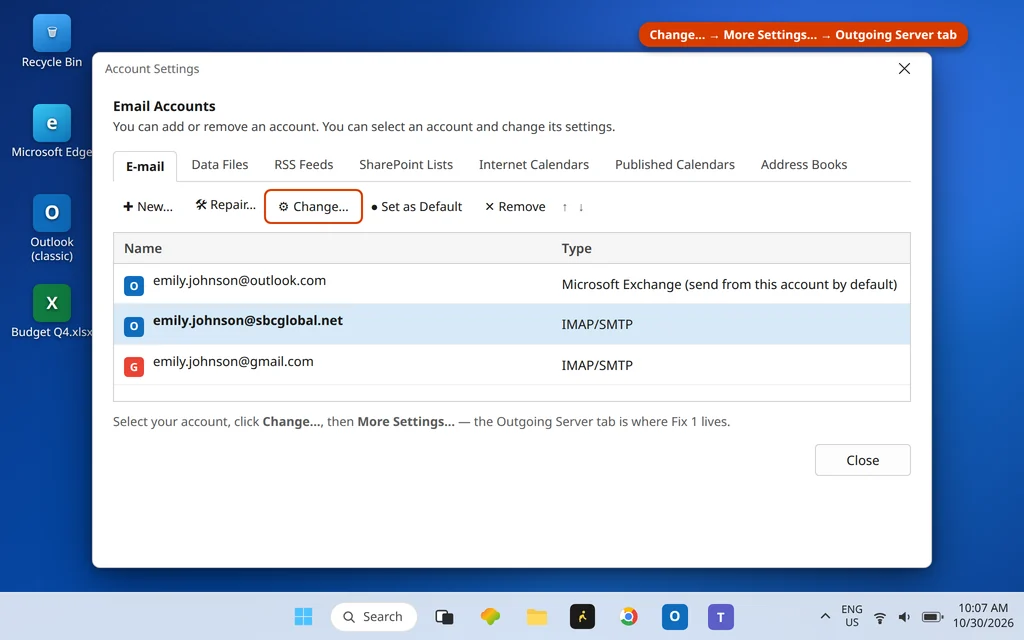Open the clock and date flyout
This screenshot has height=640, width=1024.
[983, 616]
